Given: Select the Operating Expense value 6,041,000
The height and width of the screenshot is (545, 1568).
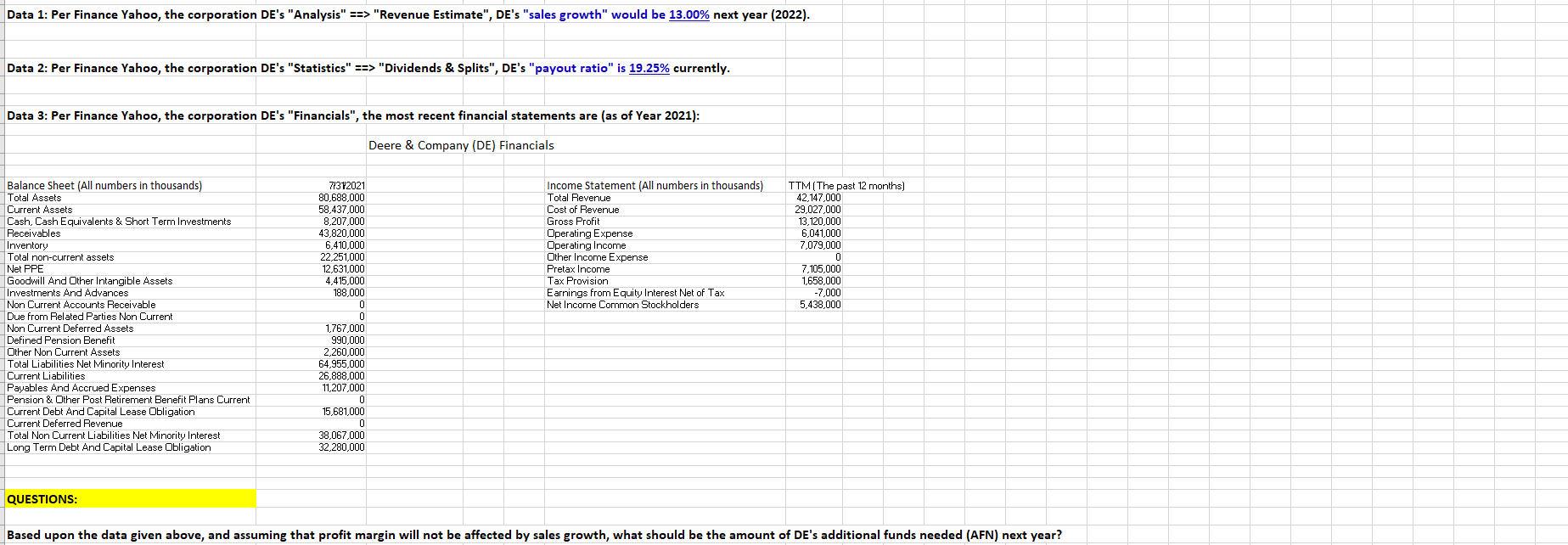Looking at the screenshot, I should [x=821, y=233].
